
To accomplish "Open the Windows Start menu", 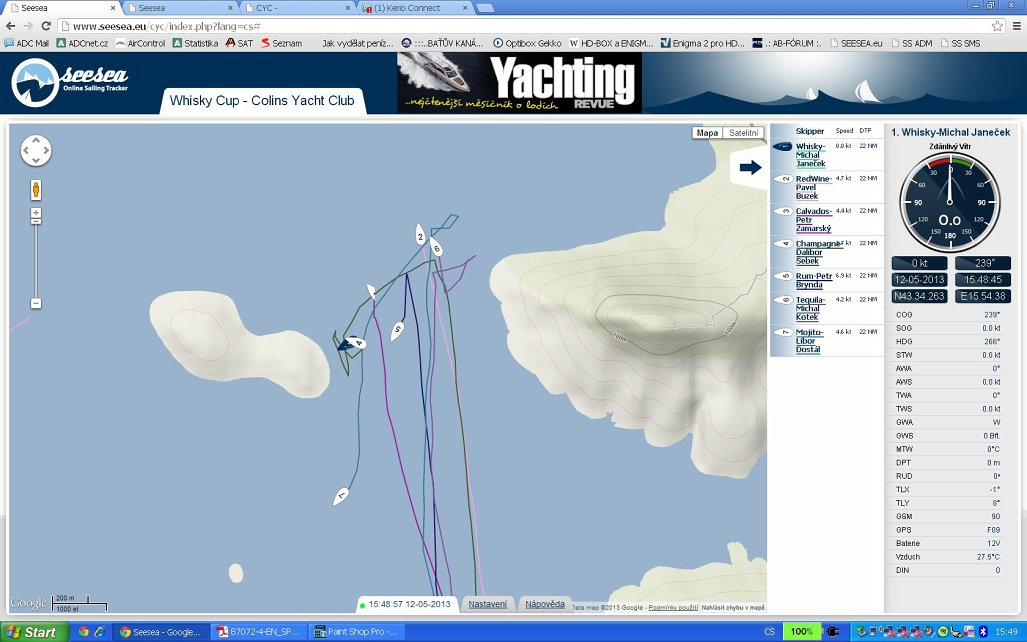I will [33, 632].
